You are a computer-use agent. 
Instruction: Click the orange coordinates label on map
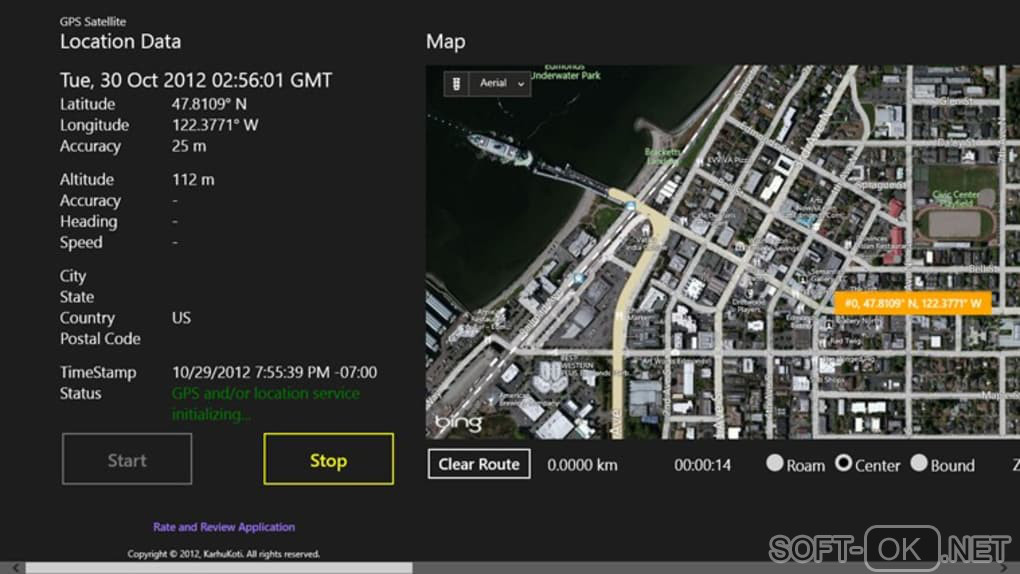912,303
